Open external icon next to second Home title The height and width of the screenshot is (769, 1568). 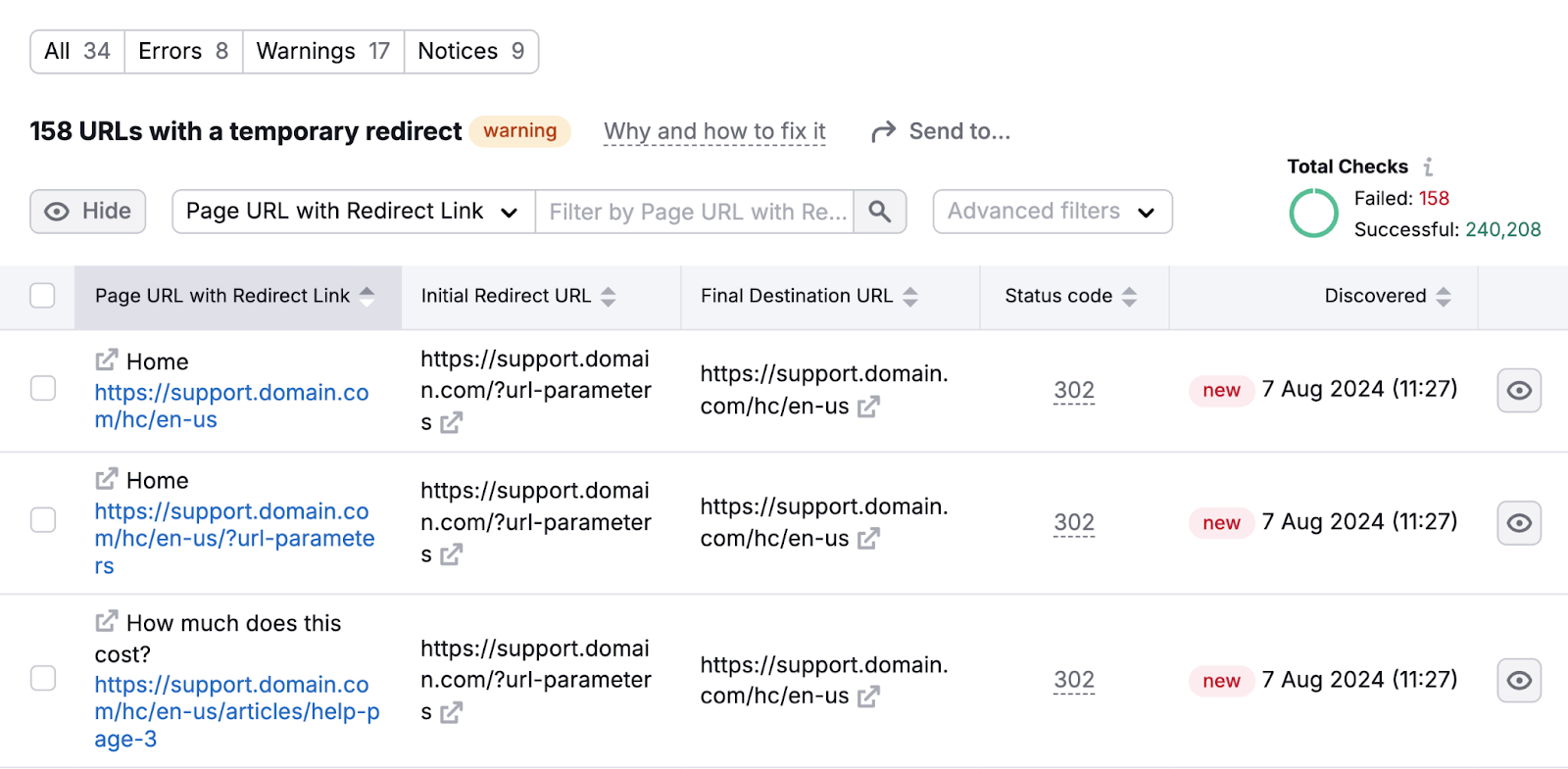(x=107, y=479)
